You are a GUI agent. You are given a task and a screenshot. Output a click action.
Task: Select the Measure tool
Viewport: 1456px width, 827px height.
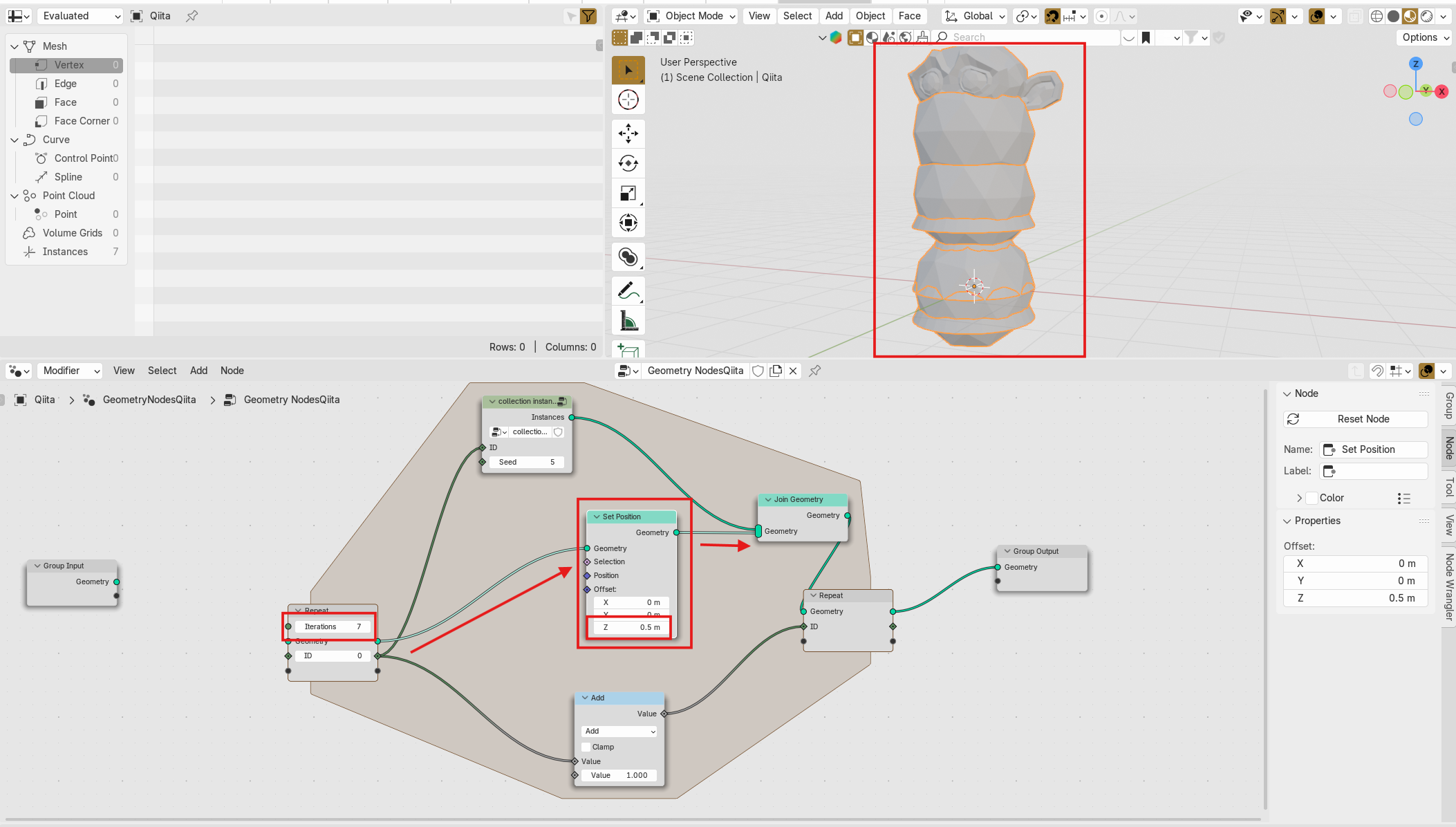point(628,322)
